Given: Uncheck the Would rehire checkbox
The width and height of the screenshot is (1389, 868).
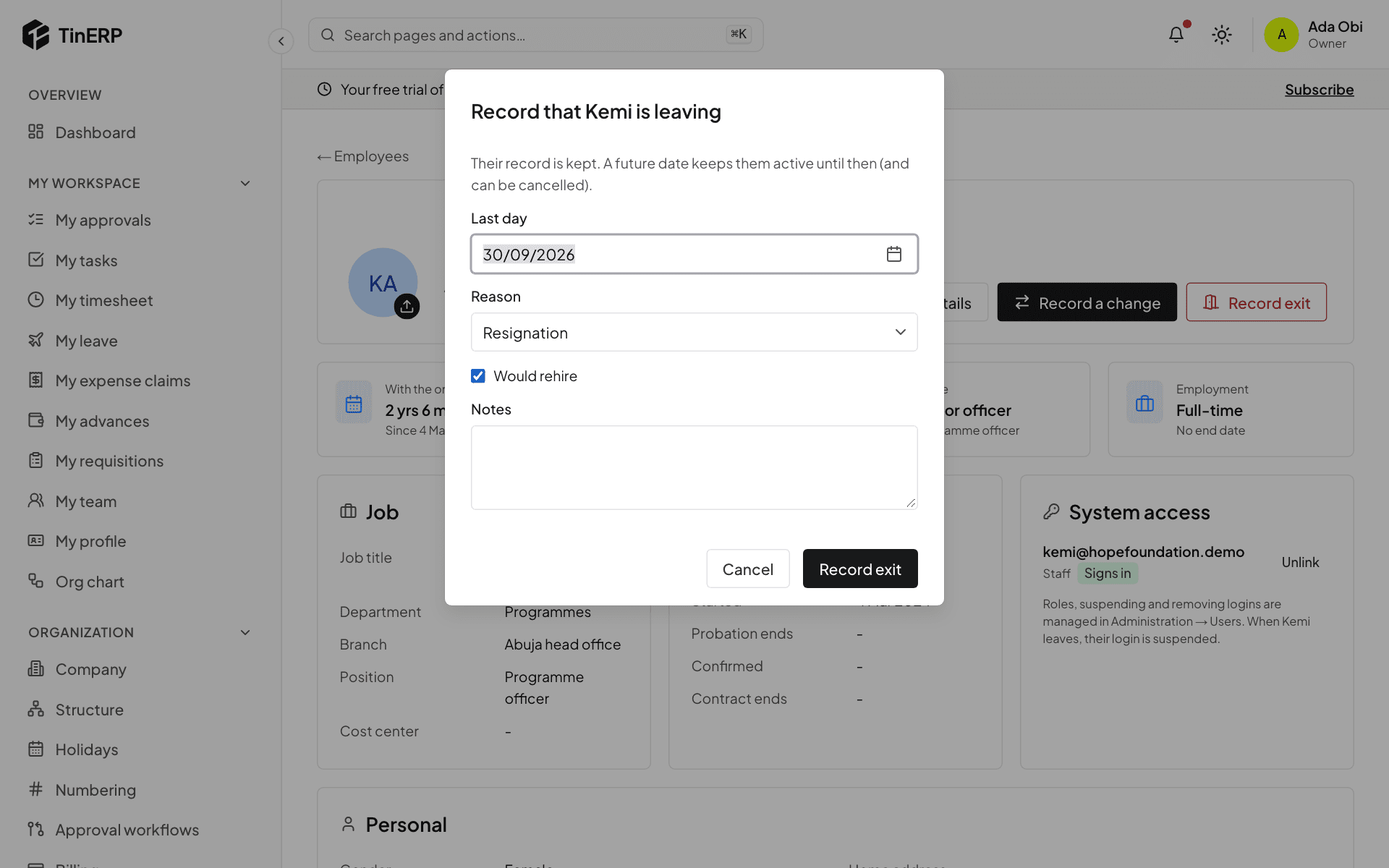Looking at the screenshot, I should tap(478, 375).
